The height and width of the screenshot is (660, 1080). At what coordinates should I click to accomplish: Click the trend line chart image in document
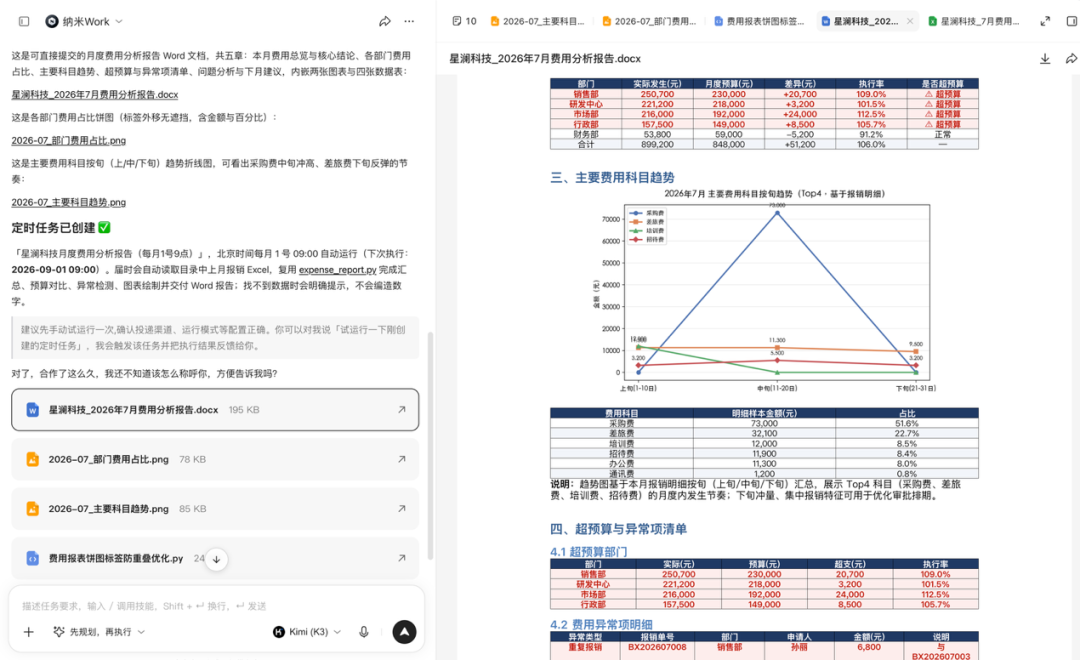coord(765,291)
